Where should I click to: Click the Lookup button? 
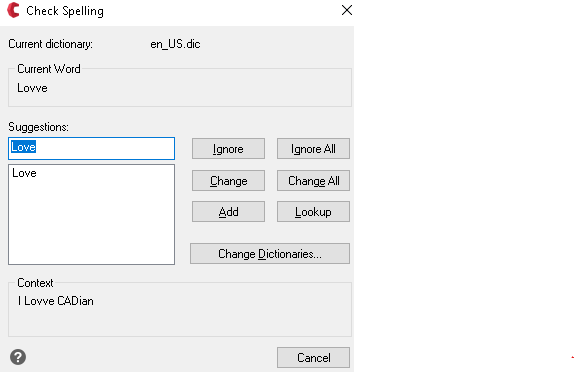[313, 212]
